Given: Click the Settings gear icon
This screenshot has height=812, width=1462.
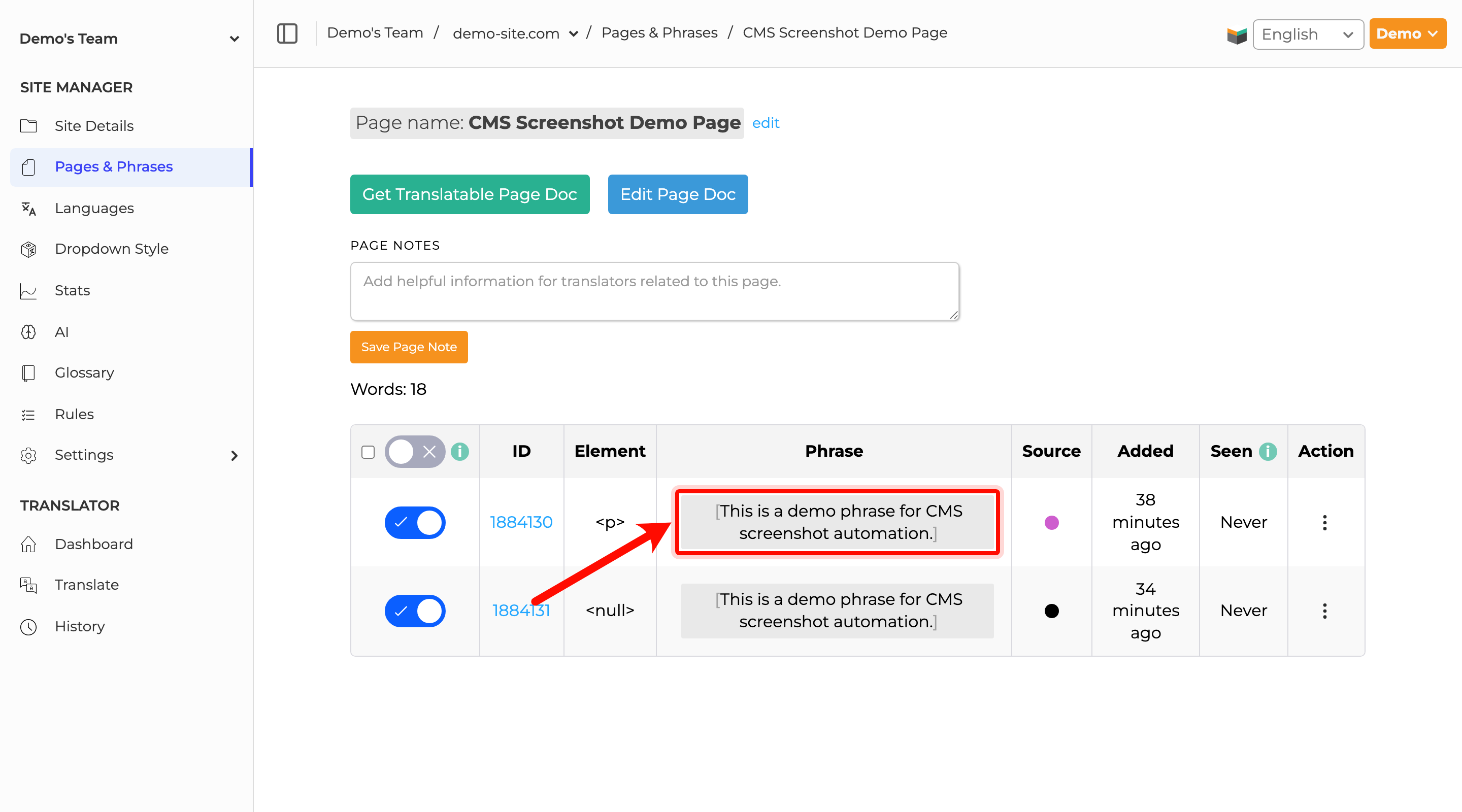Looking at the screenshot, I should [28, 455].
